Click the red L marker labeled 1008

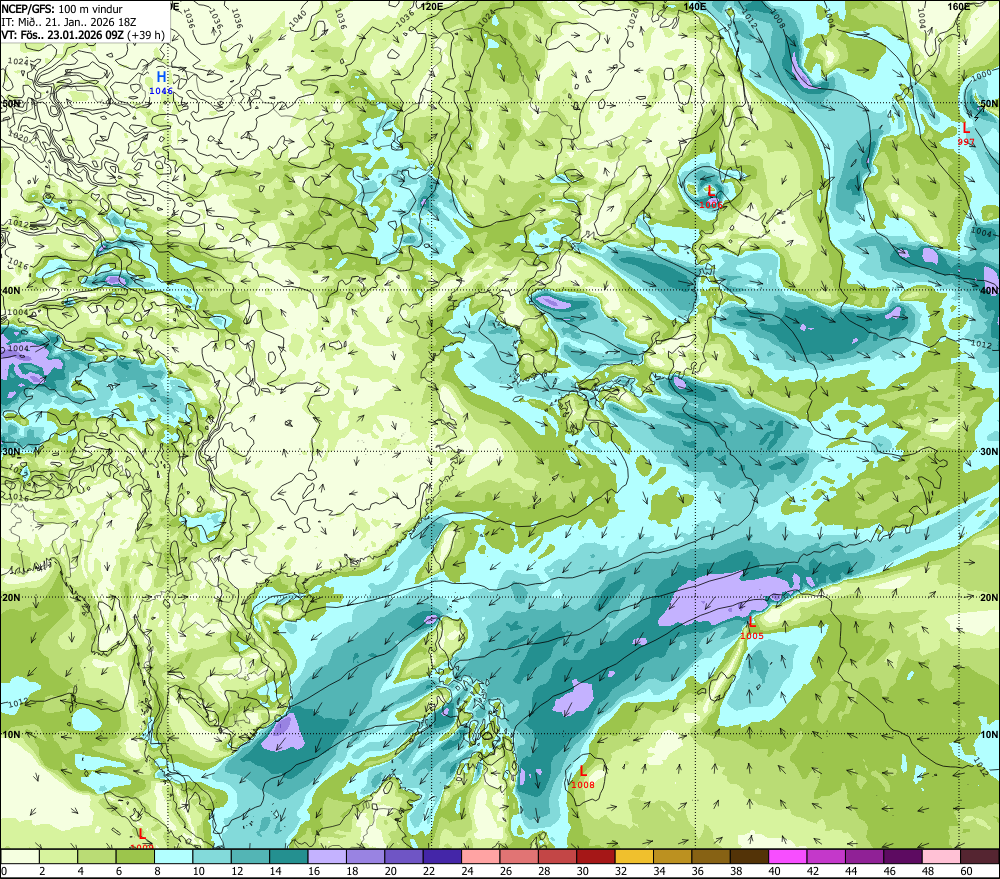point(583,771)
